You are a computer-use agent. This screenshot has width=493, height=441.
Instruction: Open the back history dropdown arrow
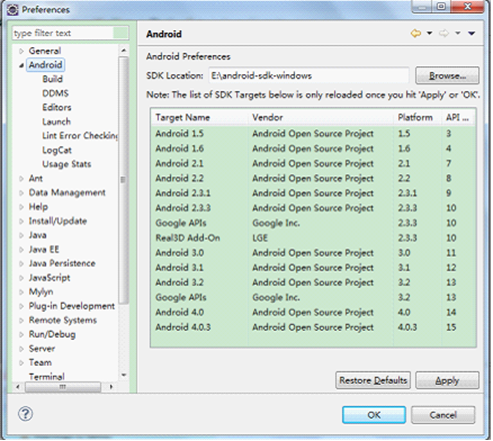point(430,33)
